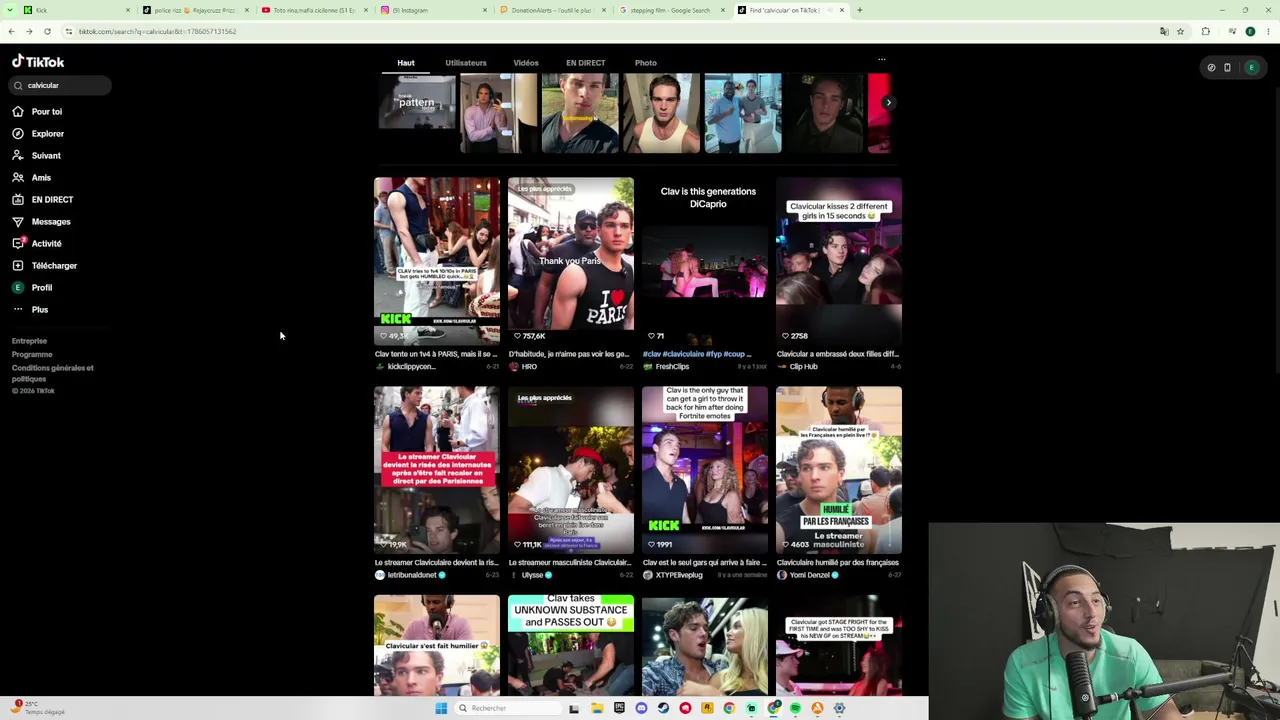This screenshot has height=720, width=1280.
Task: Switch to the Google Search browser tab
Action: tap(671, 10)
